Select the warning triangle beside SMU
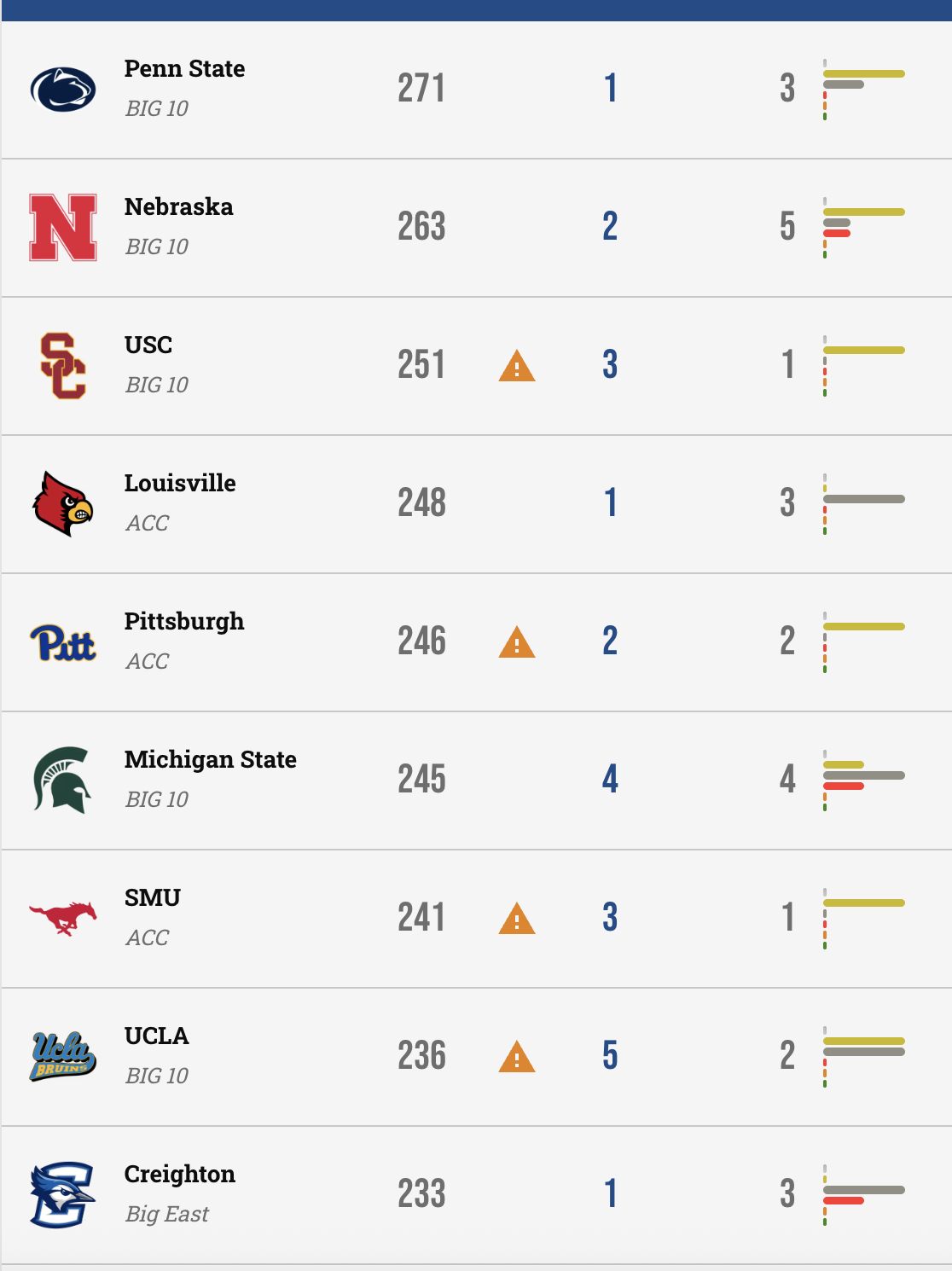The image size is (952, 1271). [x=515, y=917]
